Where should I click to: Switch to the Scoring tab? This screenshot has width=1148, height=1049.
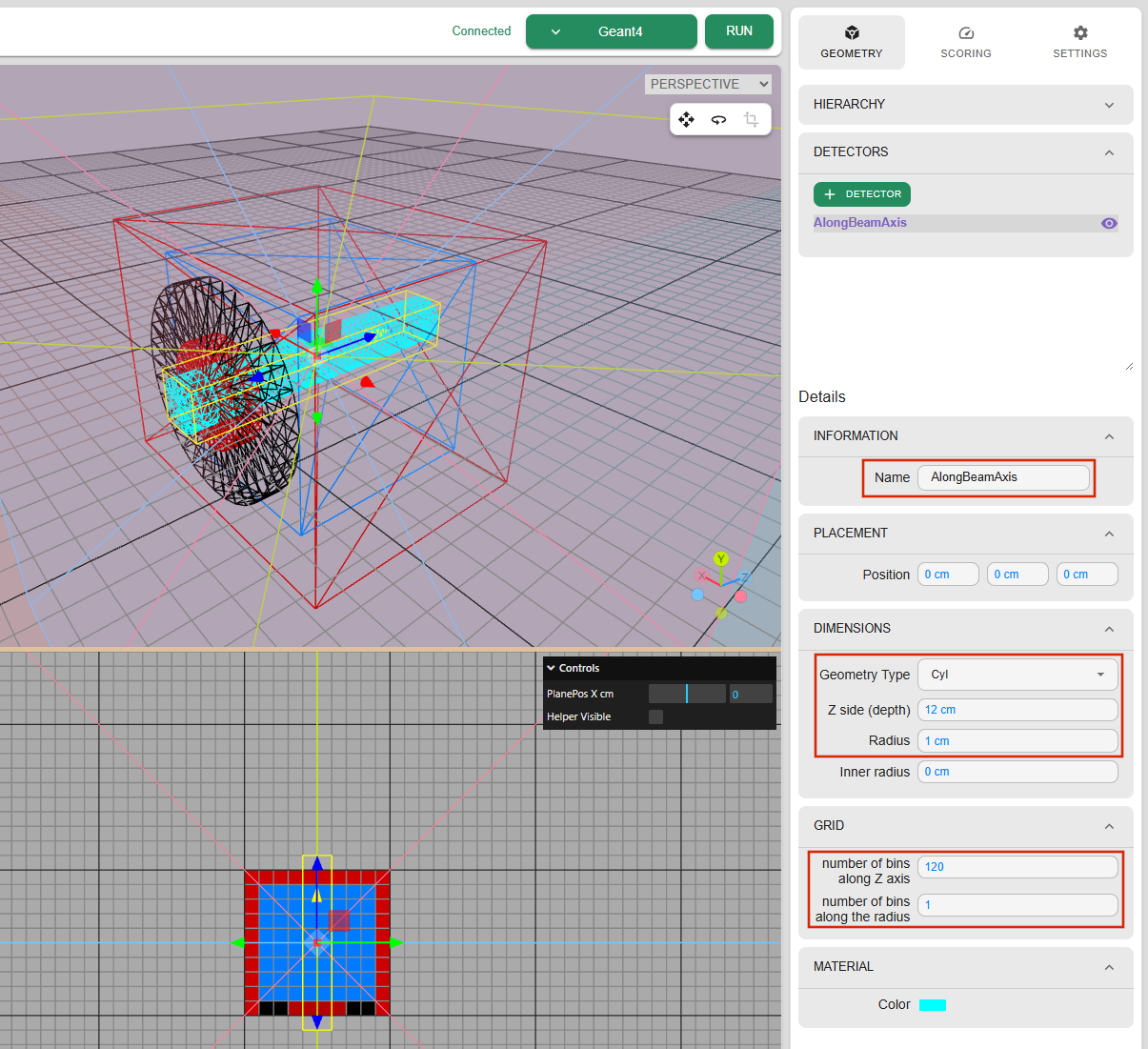pos(965,43)
